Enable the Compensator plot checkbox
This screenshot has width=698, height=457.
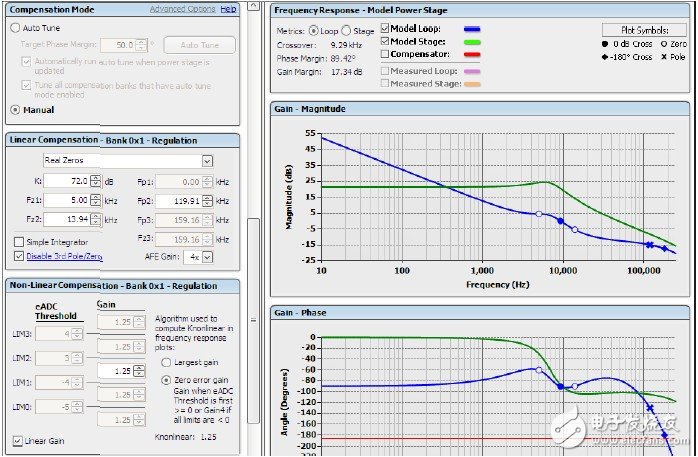[x=385, y=54]
